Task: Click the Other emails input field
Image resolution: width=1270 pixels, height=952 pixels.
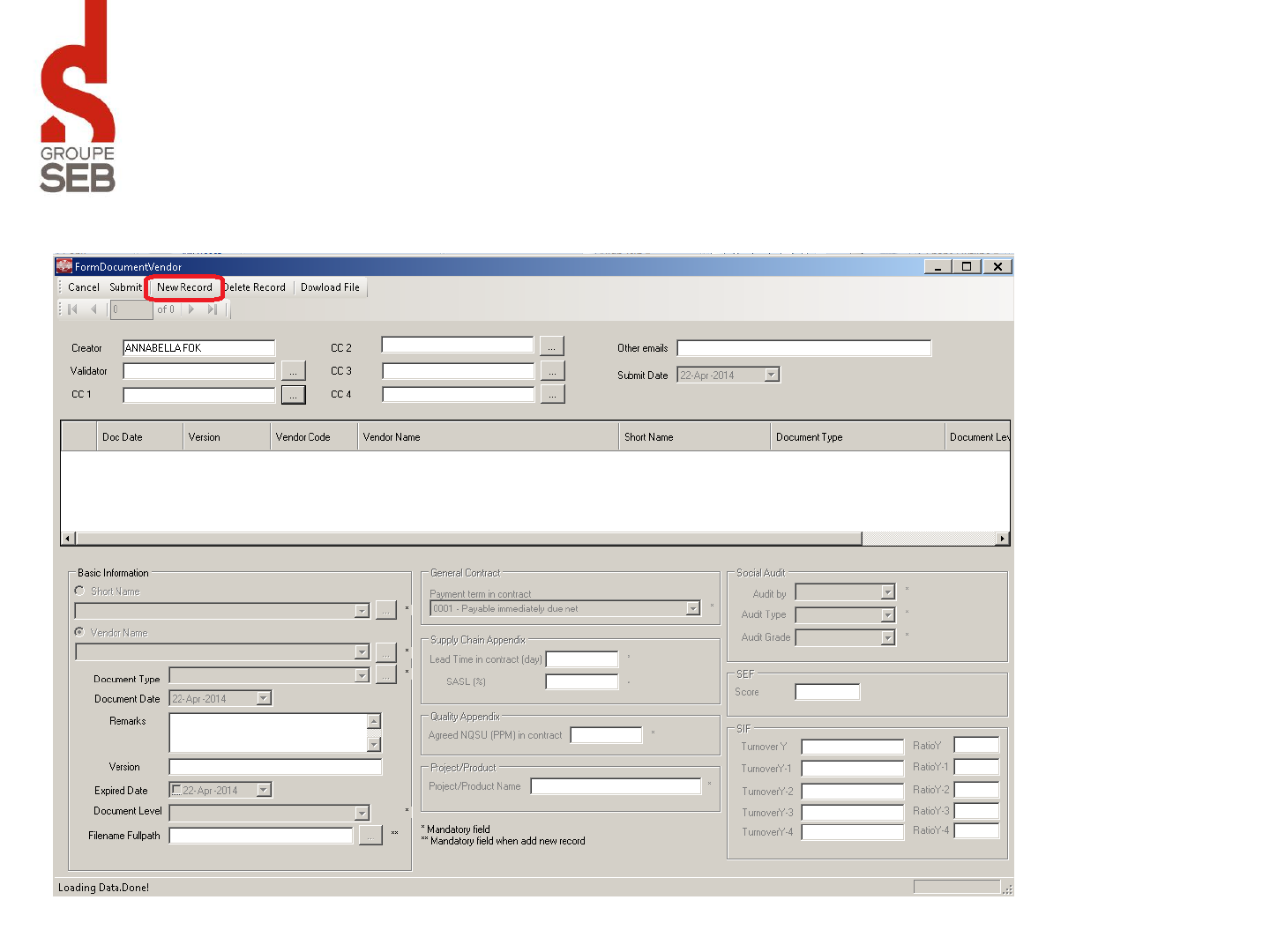Action: pyautogui.click(x=803, y=348)
